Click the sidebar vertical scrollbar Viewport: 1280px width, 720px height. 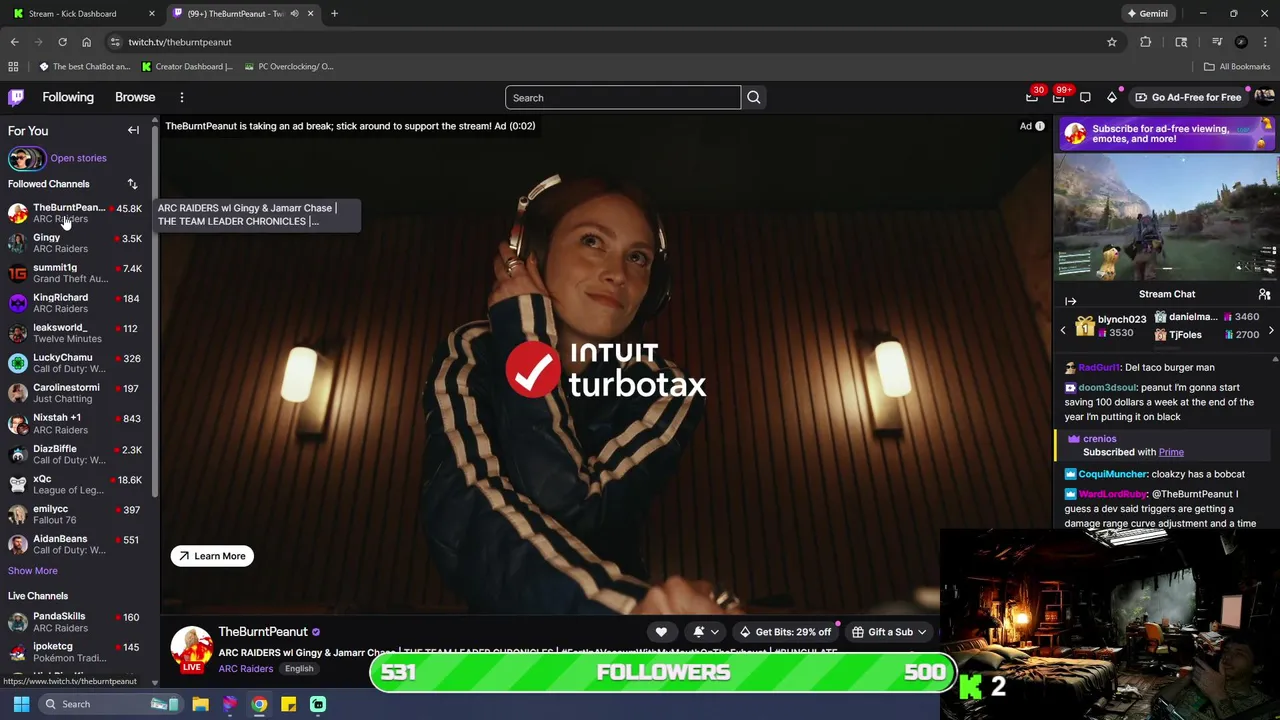(154, 310)
